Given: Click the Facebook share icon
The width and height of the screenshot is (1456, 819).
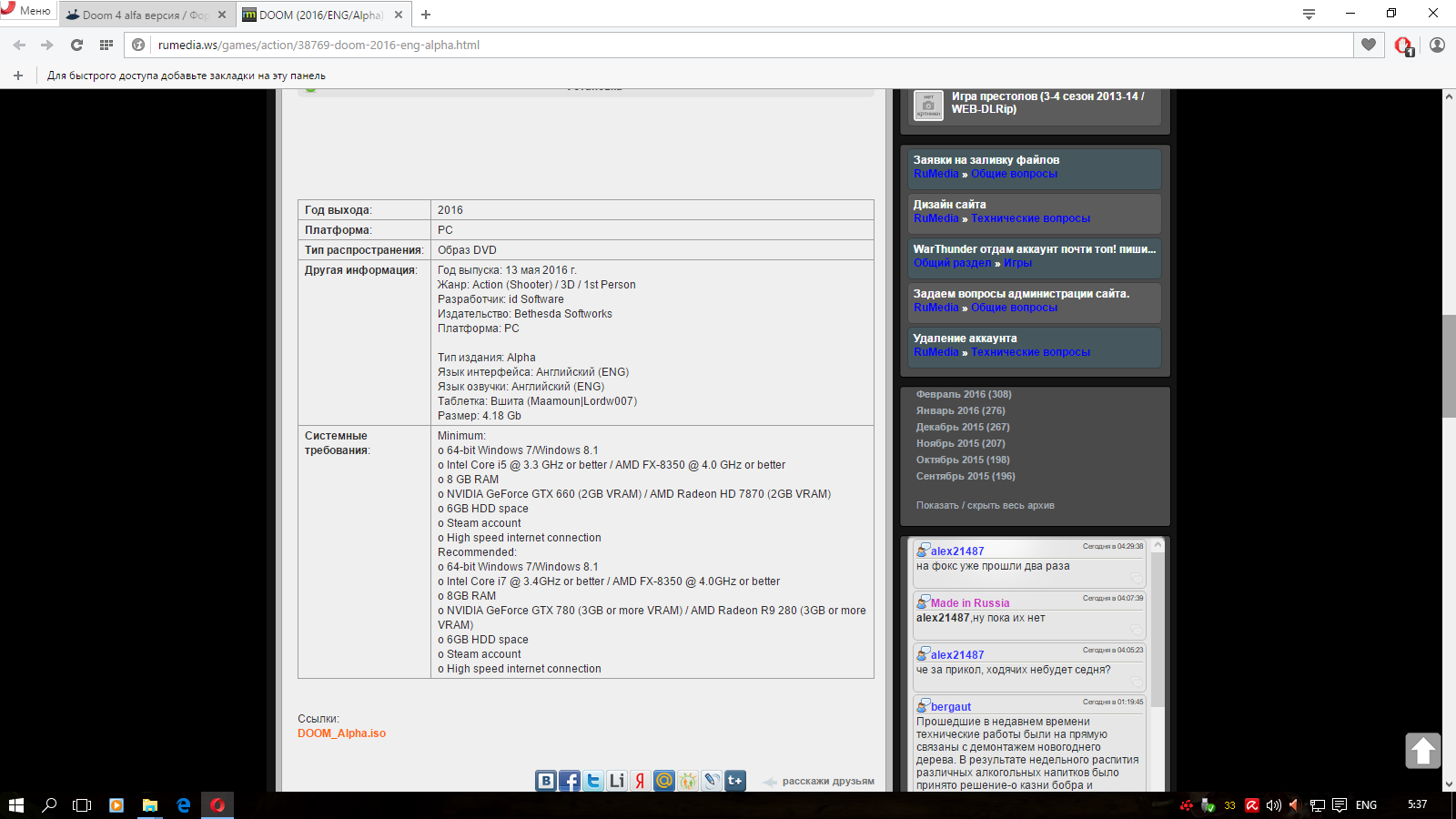Looking at the screenshot, I should [x=570, y=781].
